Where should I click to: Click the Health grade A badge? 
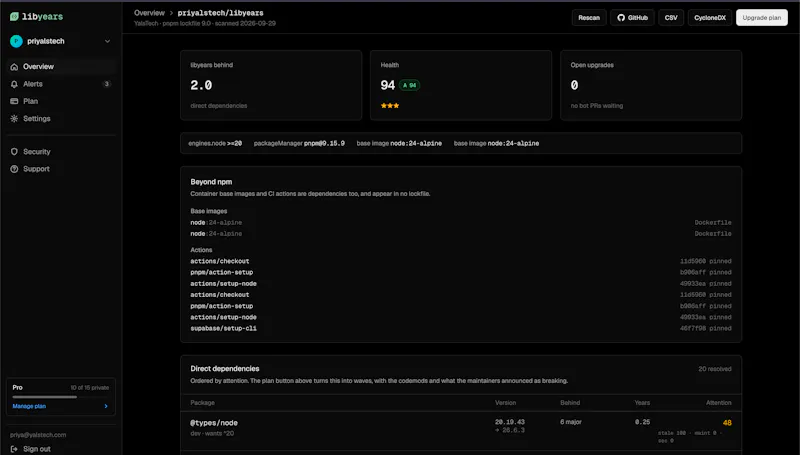[409, 85]
